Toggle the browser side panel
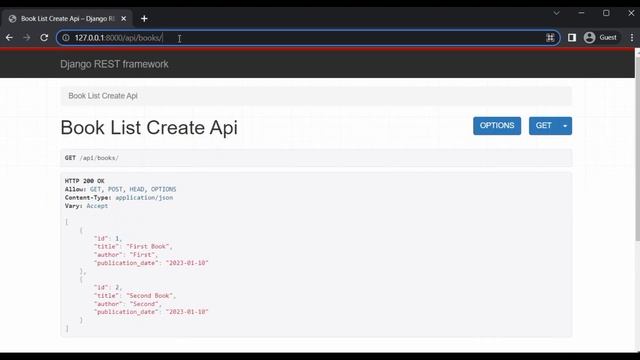The width and height of the screenshot is (640, 360). (572, 38)
